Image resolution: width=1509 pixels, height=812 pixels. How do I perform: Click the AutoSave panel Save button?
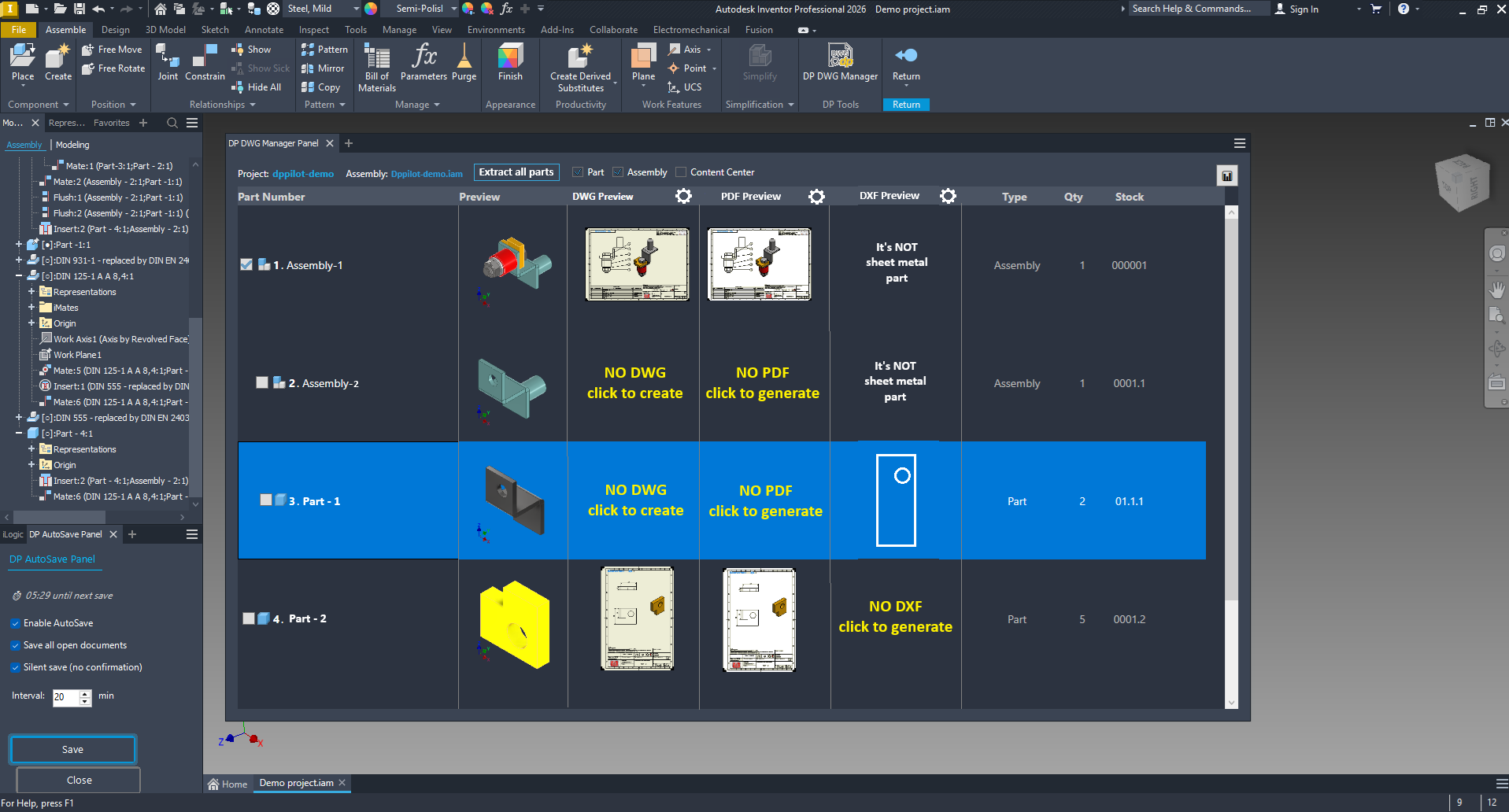[x=72, y=750]
